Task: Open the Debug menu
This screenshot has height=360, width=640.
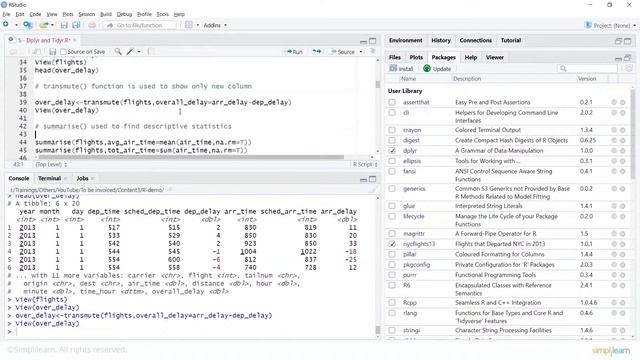Action: pos(124,14)
